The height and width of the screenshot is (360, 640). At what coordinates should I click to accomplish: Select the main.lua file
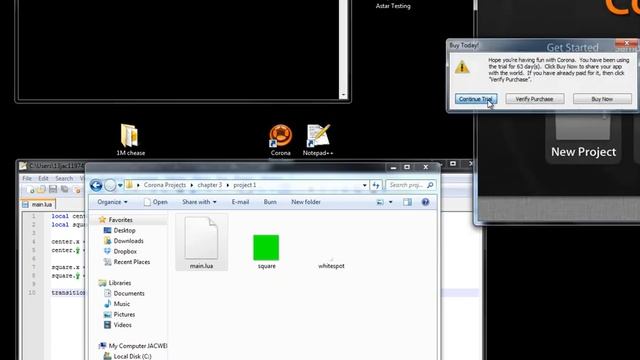coord(201,242)
